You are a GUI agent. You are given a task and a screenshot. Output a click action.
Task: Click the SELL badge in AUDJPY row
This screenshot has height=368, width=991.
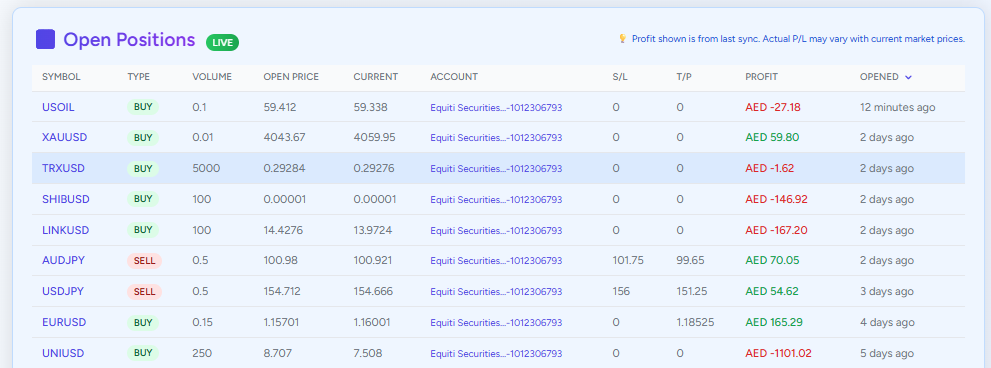(x=145, y=261)
